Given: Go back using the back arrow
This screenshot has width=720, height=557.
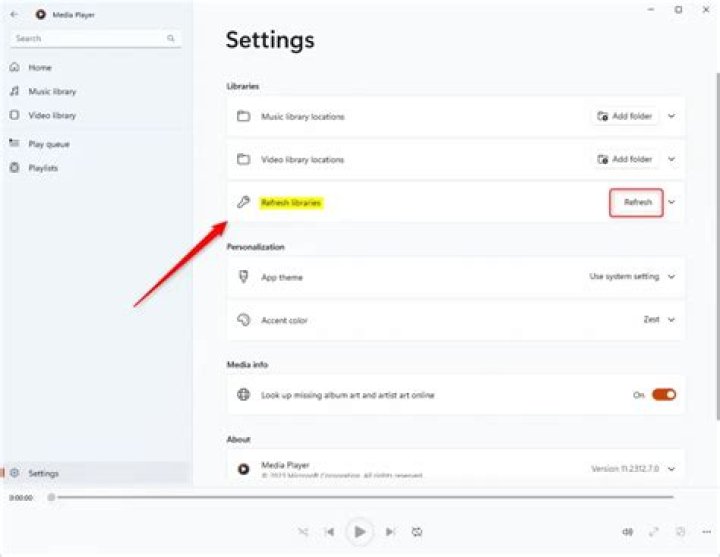Looking at the screenshot, I should tap(14, 14).
